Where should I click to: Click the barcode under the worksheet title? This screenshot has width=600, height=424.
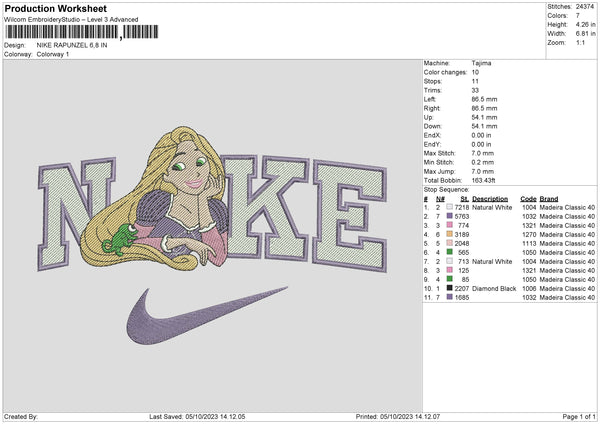click(x=81, y=32)
